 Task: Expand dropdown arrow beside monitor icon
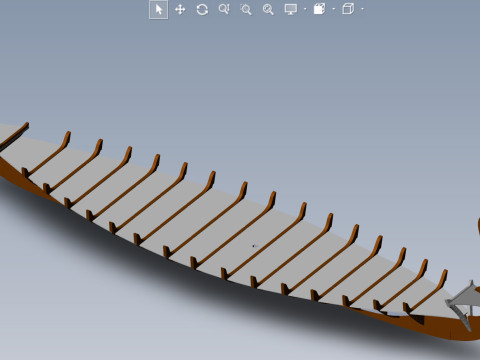pos(305,9)
